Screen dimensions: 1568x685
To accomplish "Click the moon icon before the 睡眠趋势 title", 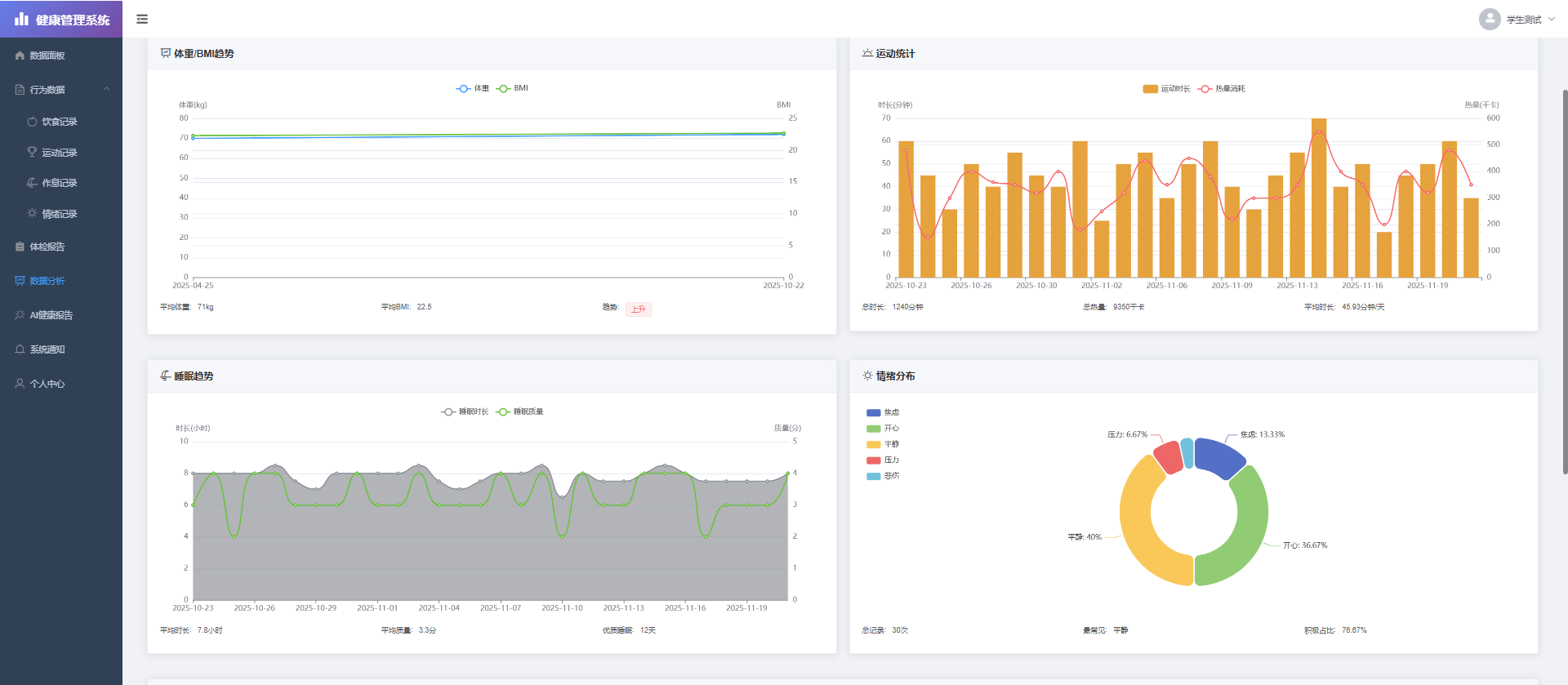I will pos(166,376).
